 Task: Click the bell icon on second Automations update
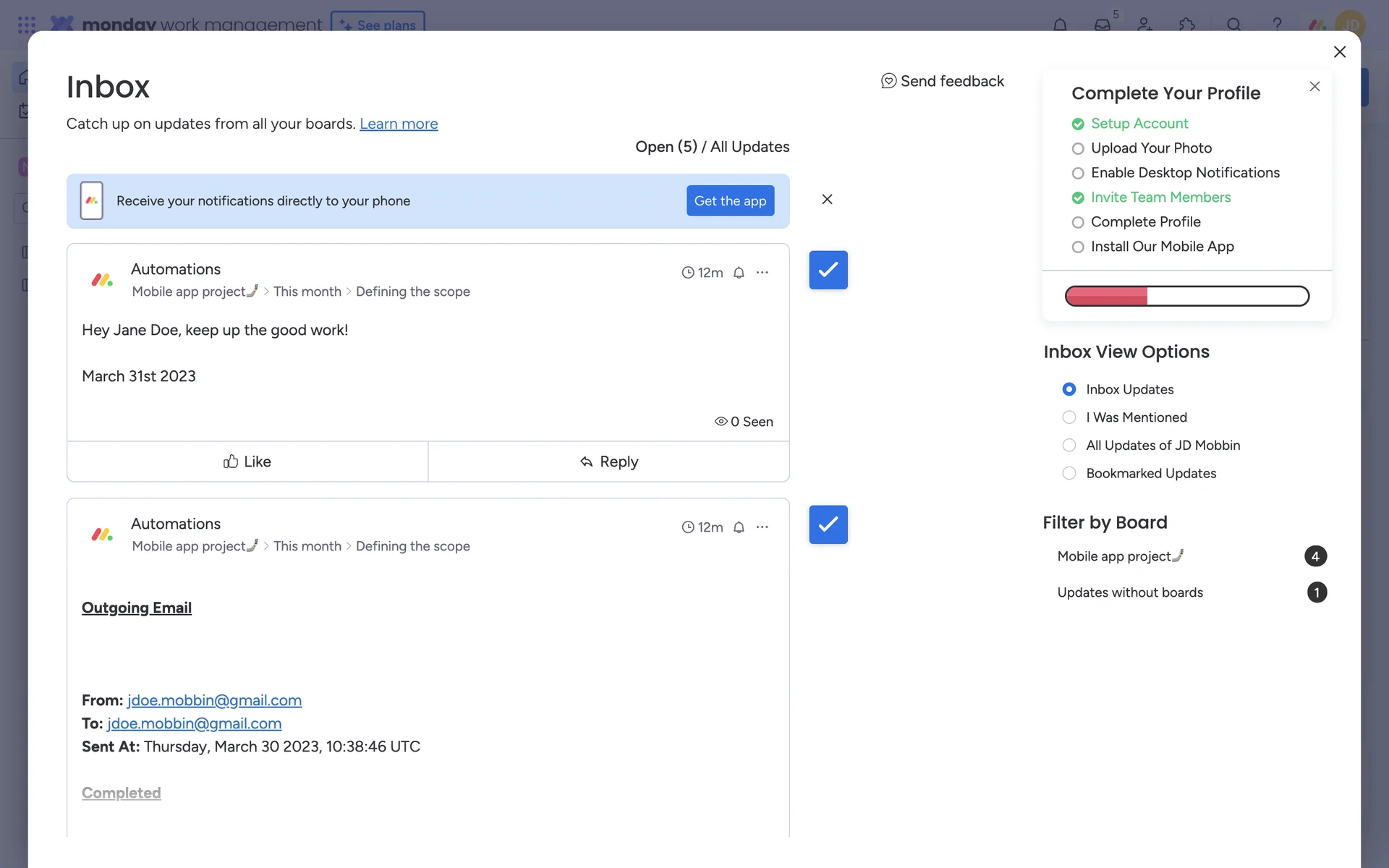[739, 527]
